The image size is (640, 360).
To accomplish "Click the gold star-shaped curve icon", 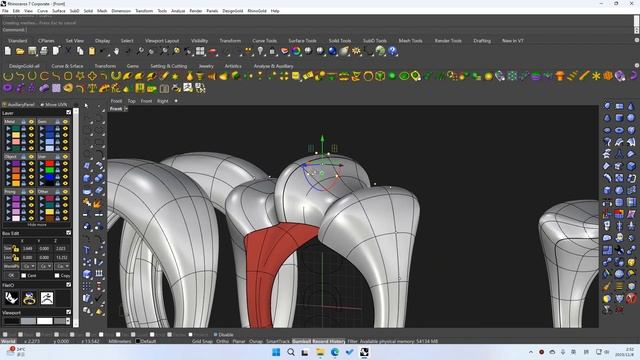I will click(80, 76).
